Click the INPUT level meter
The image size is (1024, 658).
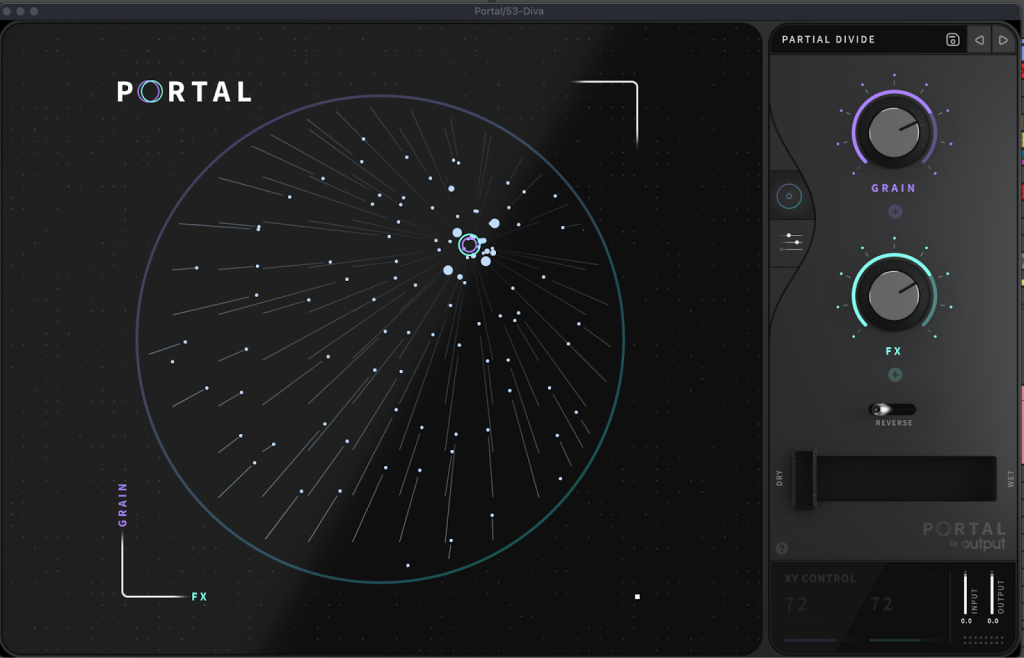[966, 594]
